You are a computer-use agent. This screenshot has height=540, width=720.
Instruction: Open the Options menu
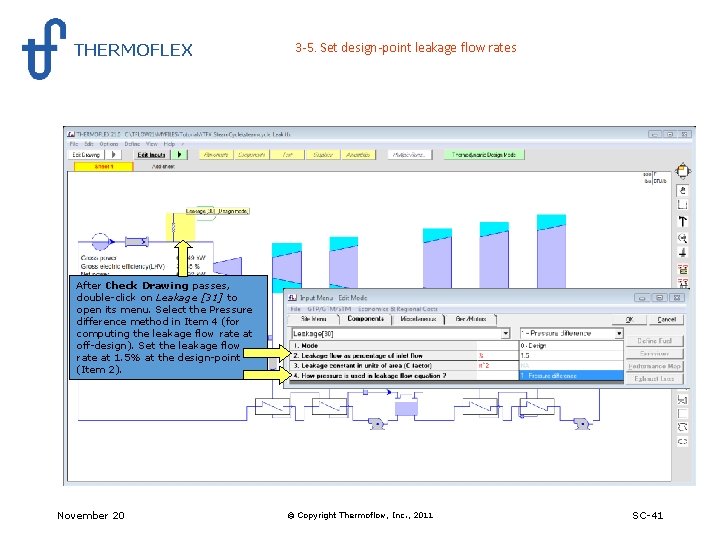click(109, 144)
